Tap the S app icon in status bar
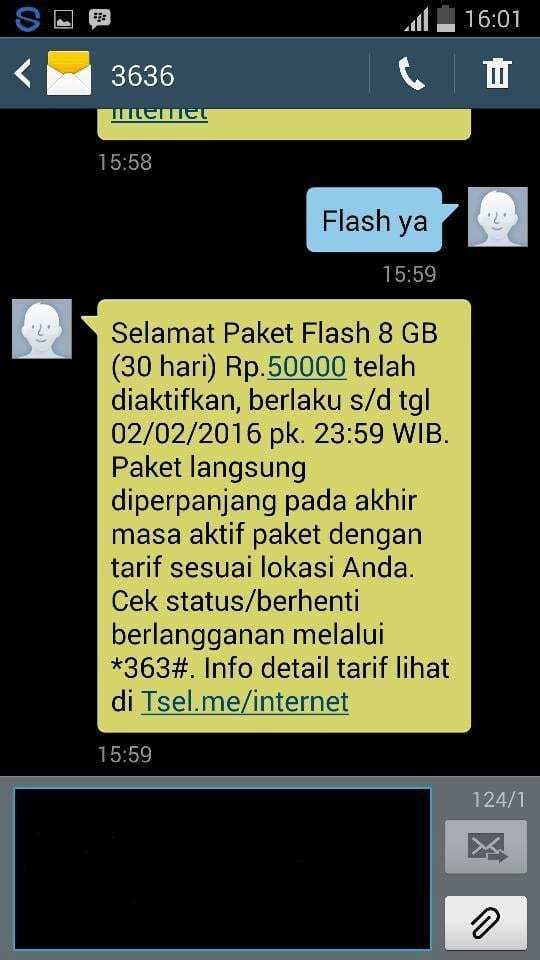Image resolution: width=540 pixels, height=960 pixels. tap(27, 19)
